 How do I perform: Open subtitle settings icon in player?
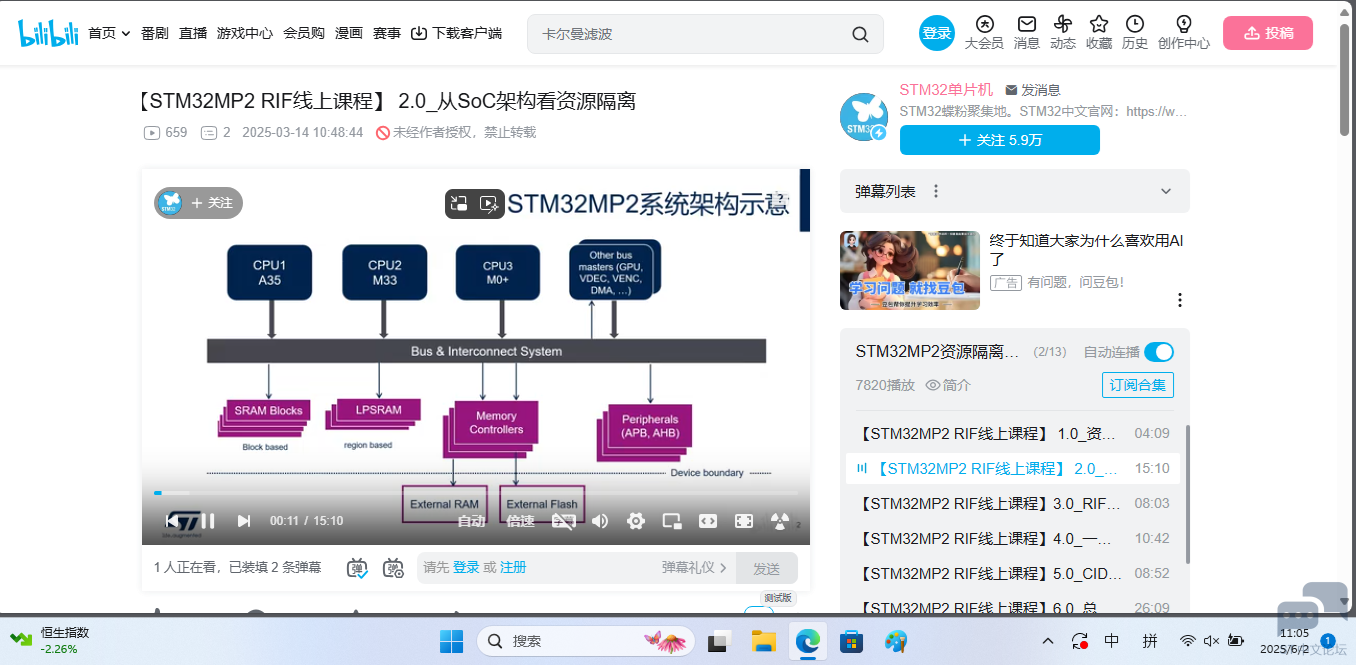click(x=564, y=521)
